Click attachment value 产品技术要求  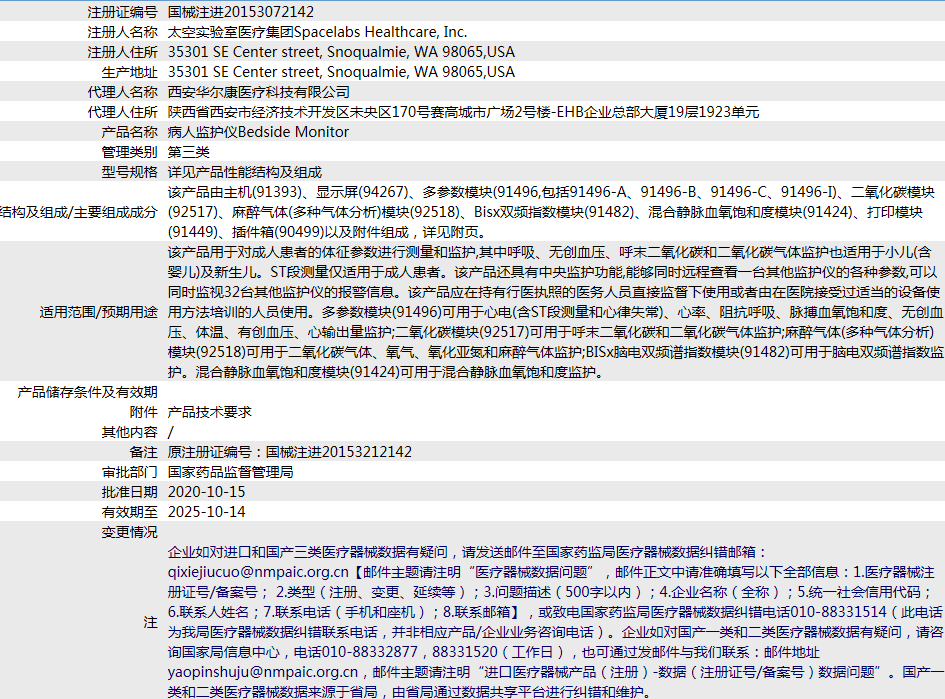point(210,412)
